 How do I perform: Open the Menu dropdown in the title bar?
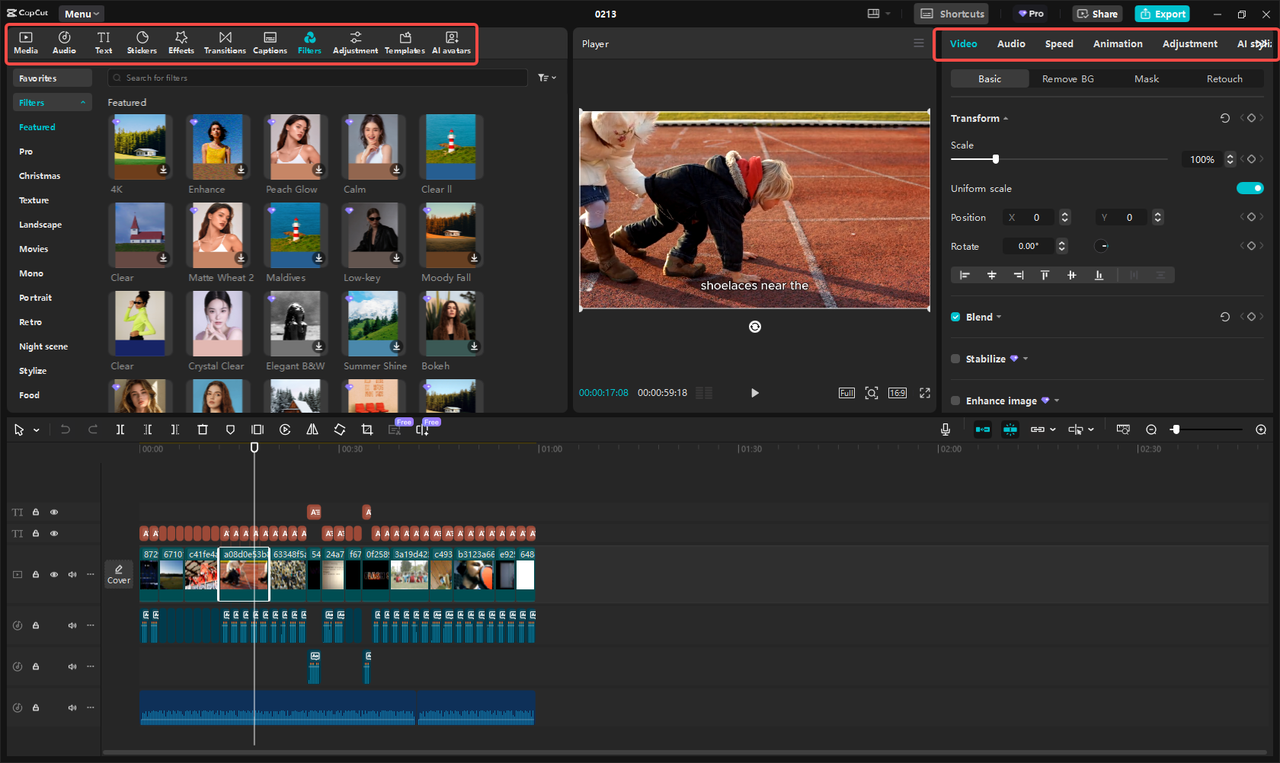80,13
